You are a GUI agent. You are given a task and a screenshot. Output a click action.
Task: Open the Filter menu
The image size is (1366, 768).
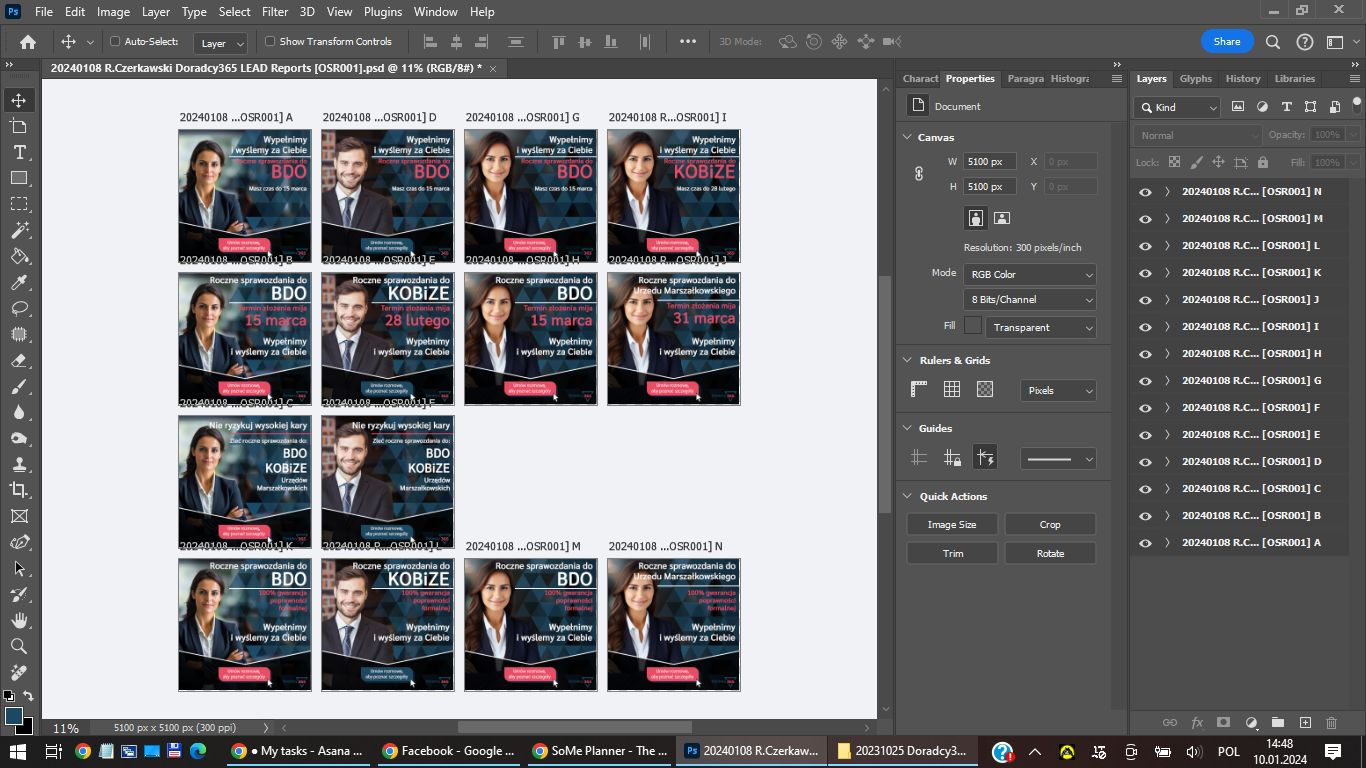pyautogui.click(x=274, y=12)
